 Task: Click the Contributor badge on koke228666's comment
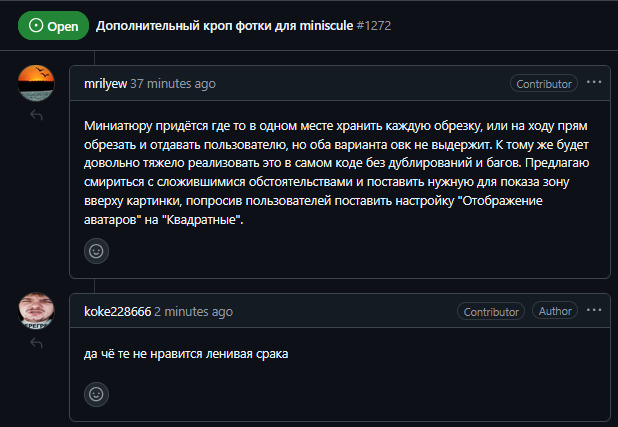tap(491, 312)
